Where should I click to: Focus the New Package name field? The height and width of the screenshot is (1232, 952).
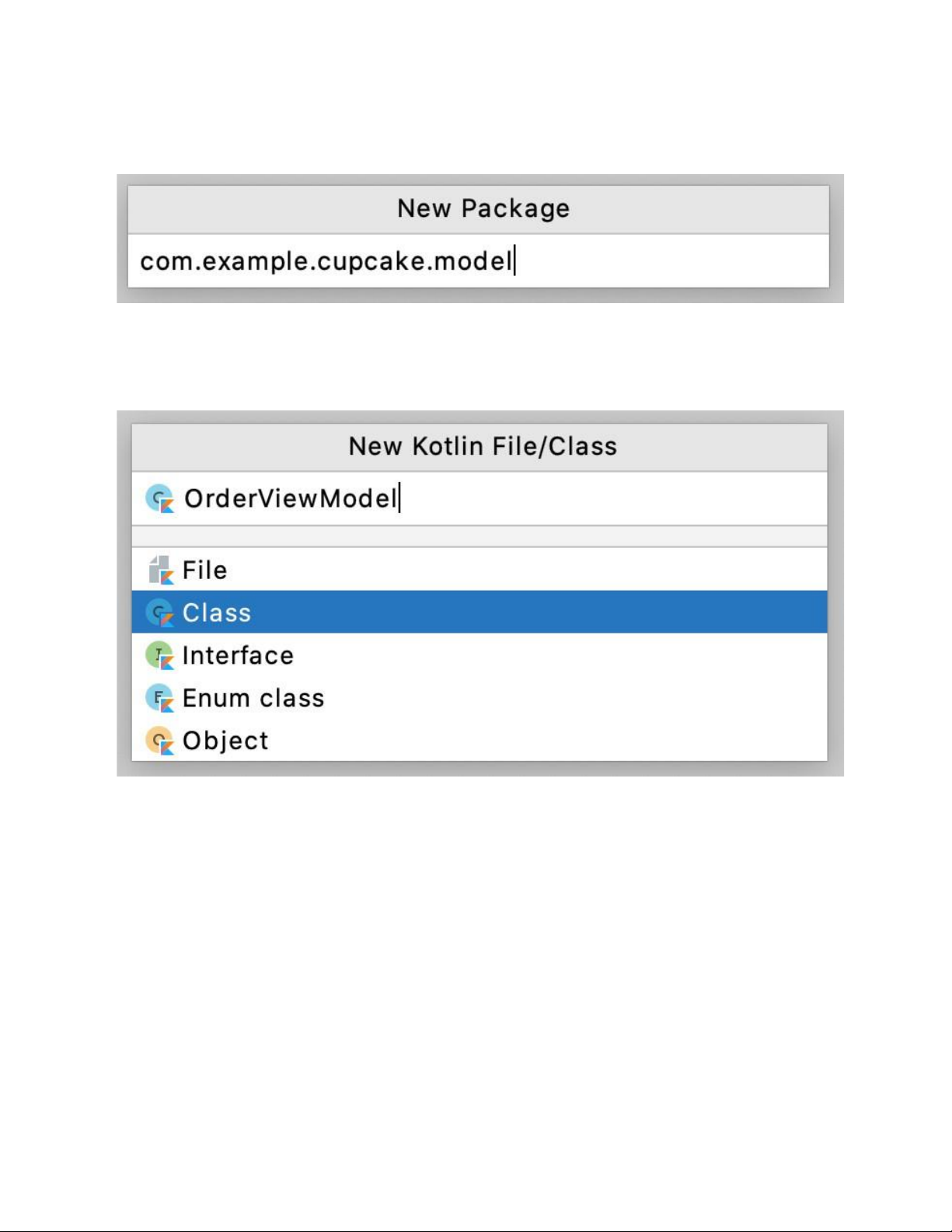[x=668, y=261]
